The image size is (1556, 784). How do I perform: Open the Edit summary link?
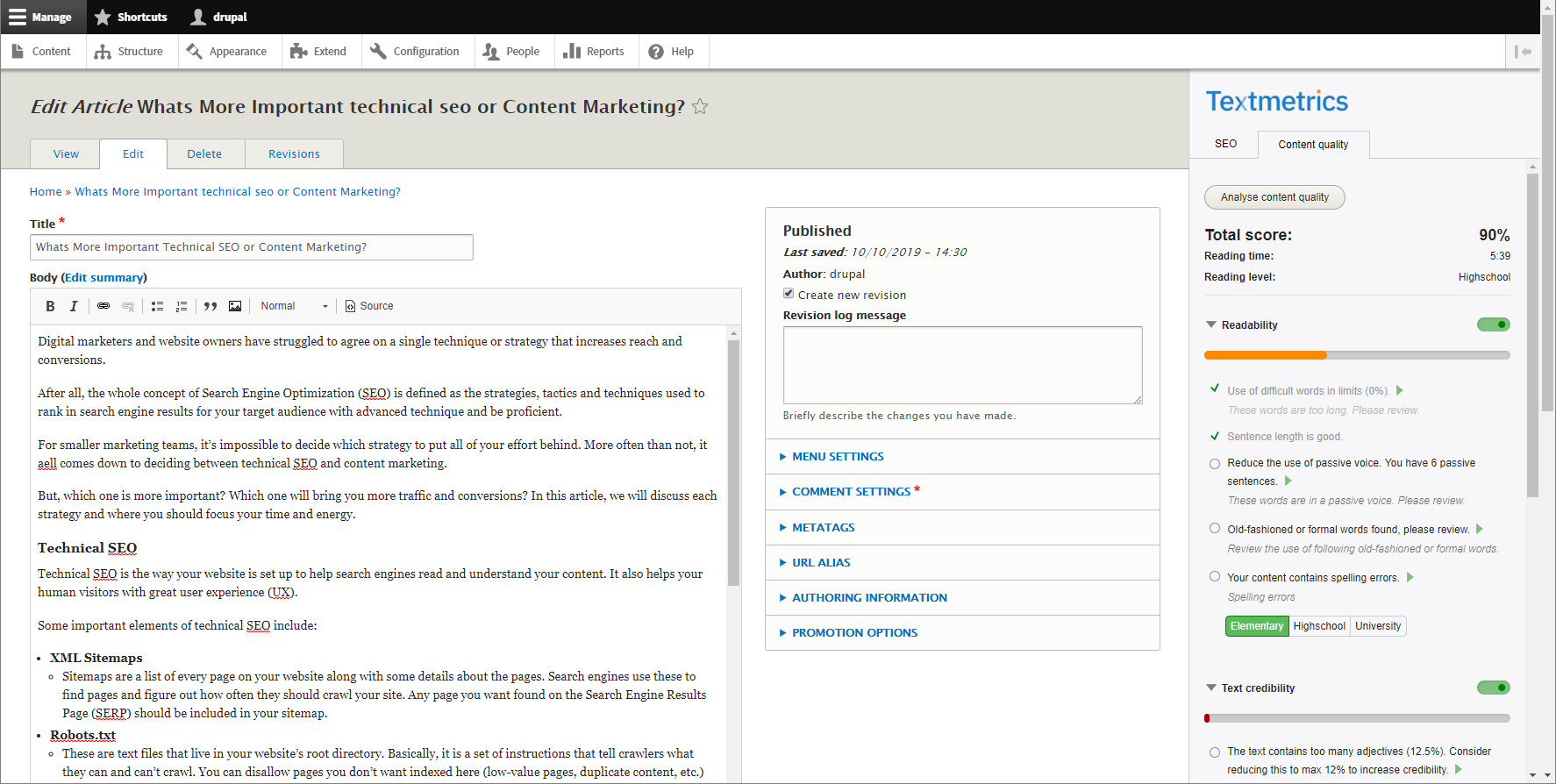coord(104,277)
